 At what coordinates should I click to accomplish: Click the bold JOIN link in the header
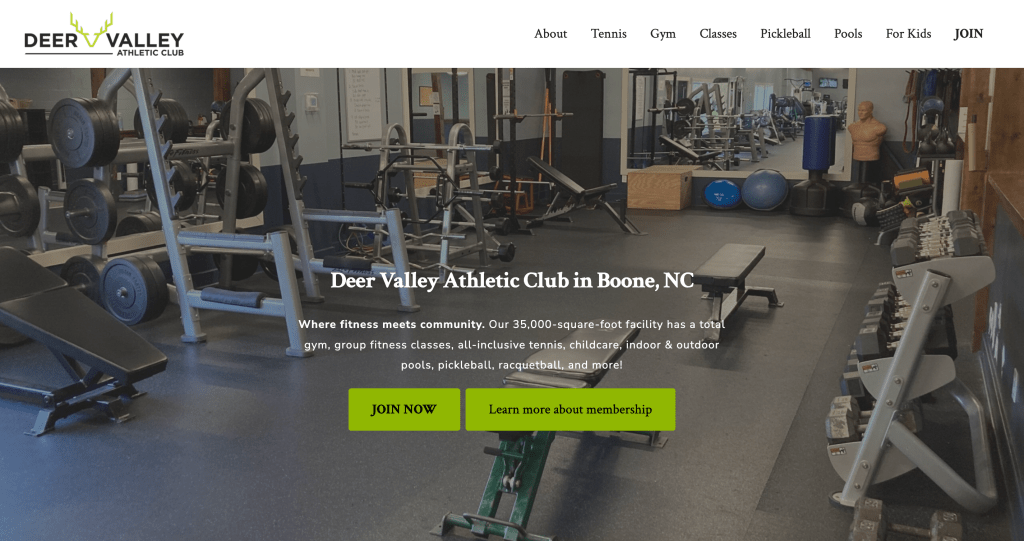[x=968, y=34]
